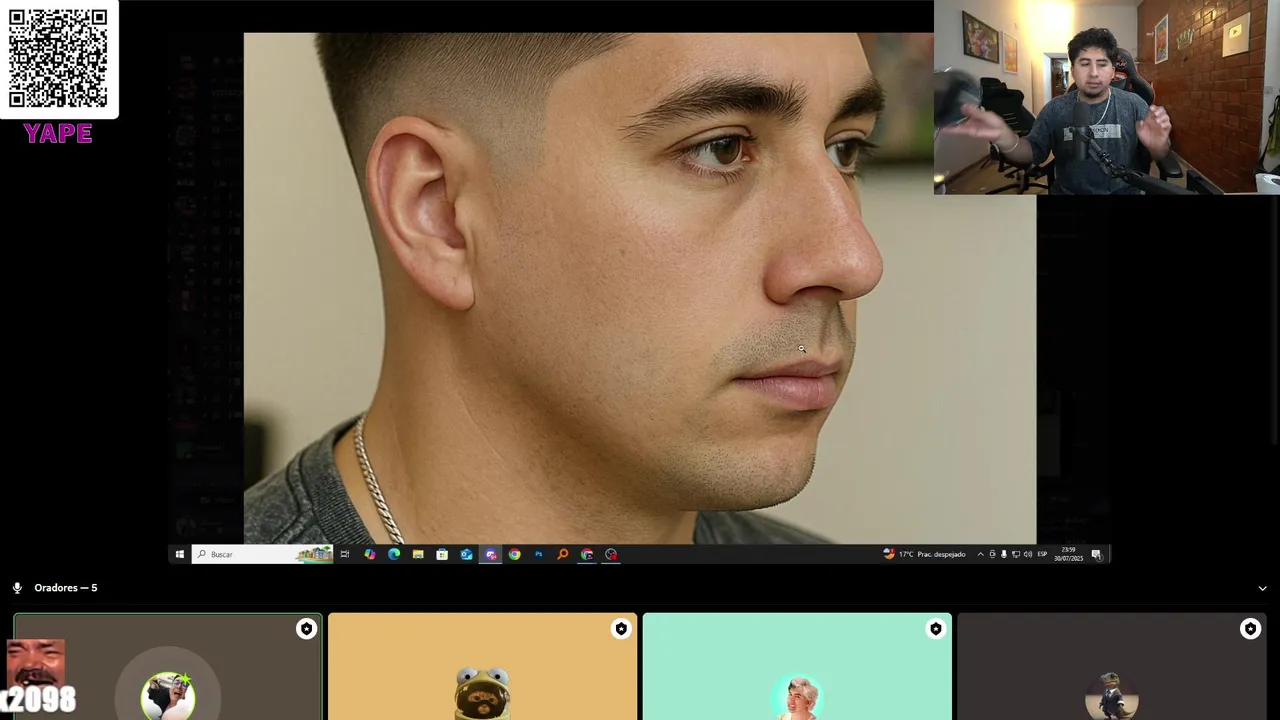Screen dimensions: 1280x720
Task: Select the frog avatar on the yellow card
Action: (x=482, y=694)
